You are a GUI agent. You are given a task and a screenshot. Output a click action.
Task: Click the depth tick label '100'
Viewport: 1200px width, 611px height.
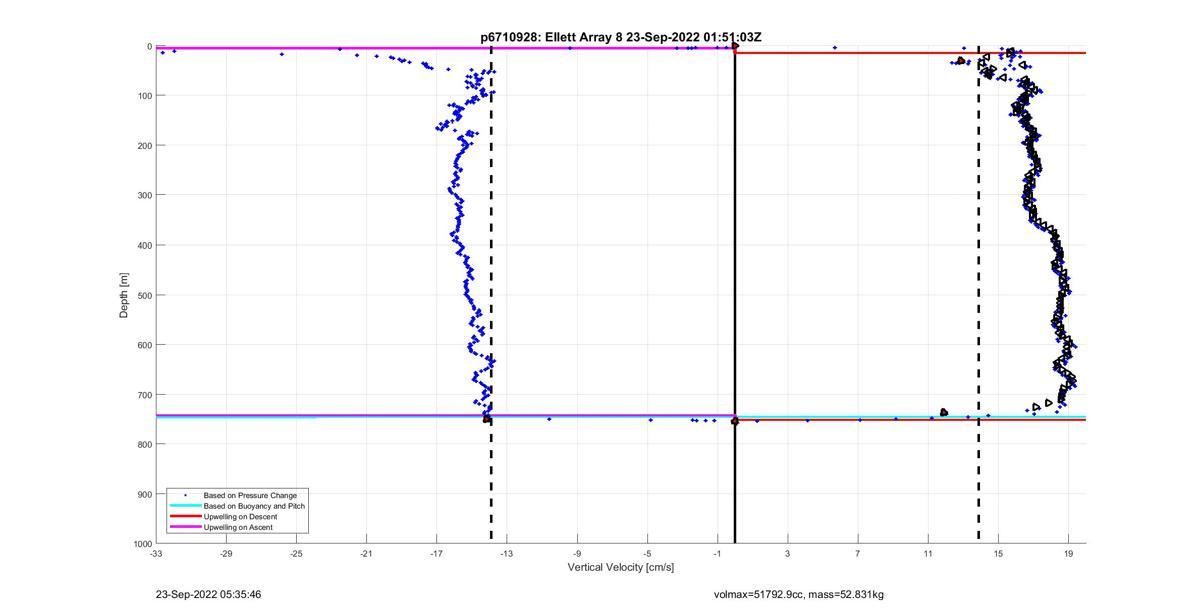pyautogui.click(x=143, y=96)
